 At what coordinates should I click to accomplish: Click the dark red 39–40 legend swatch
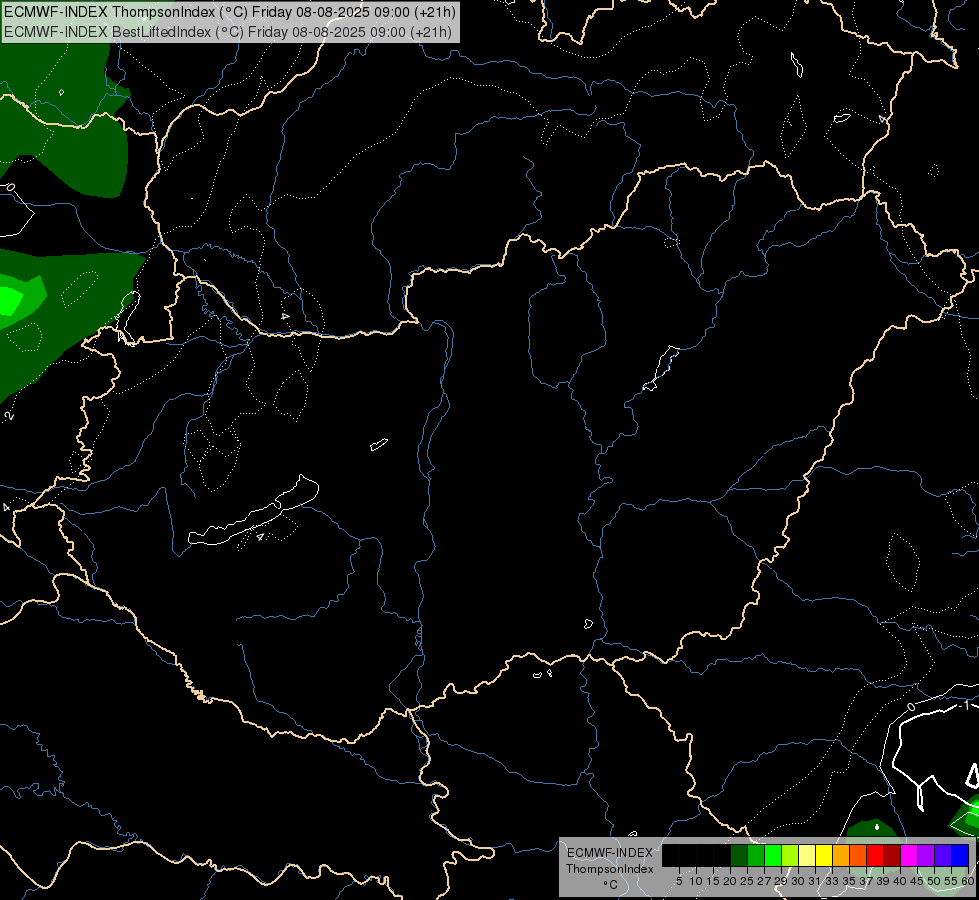892,855
